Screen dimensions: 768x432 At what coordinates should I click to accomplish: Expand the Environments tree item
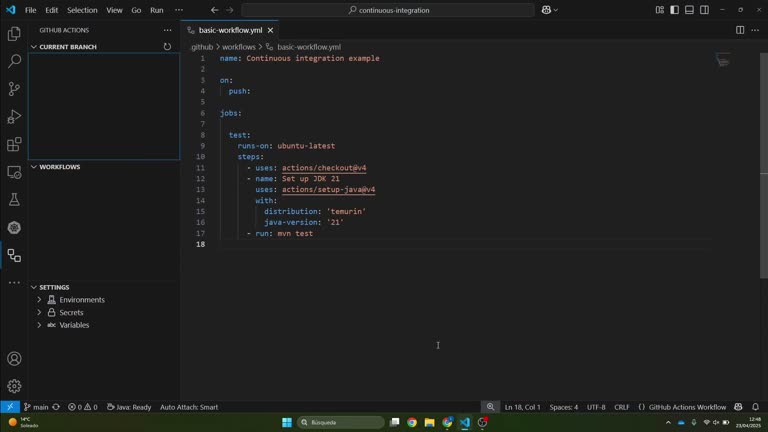[39, 299]
